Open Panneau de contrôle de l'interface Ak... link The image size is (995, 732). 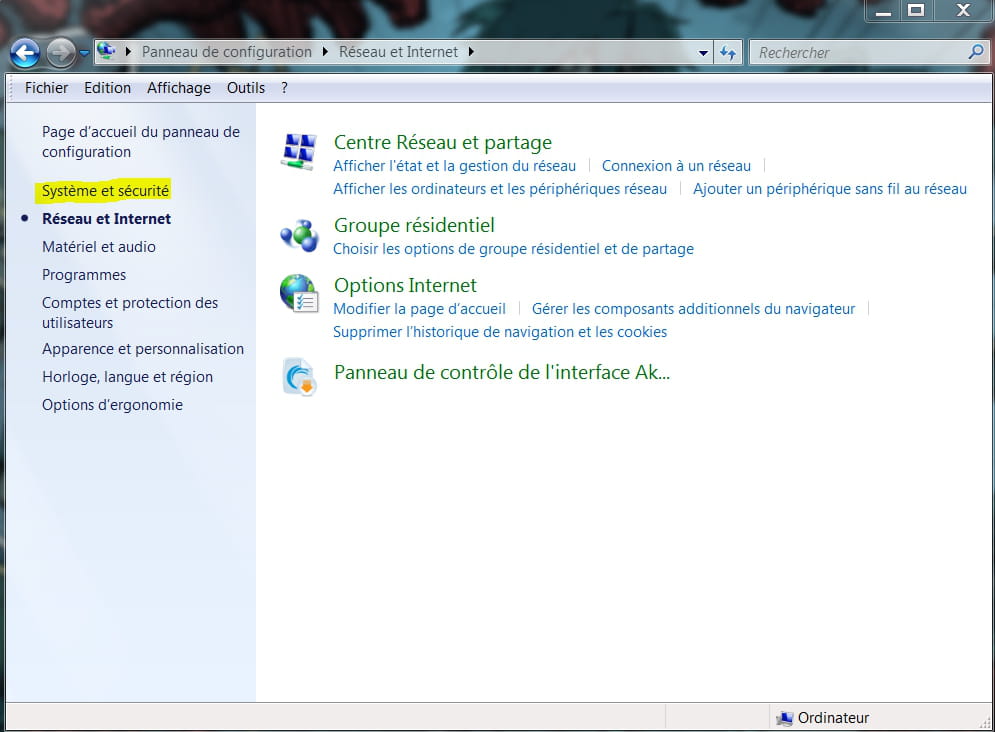pos(502,372)
